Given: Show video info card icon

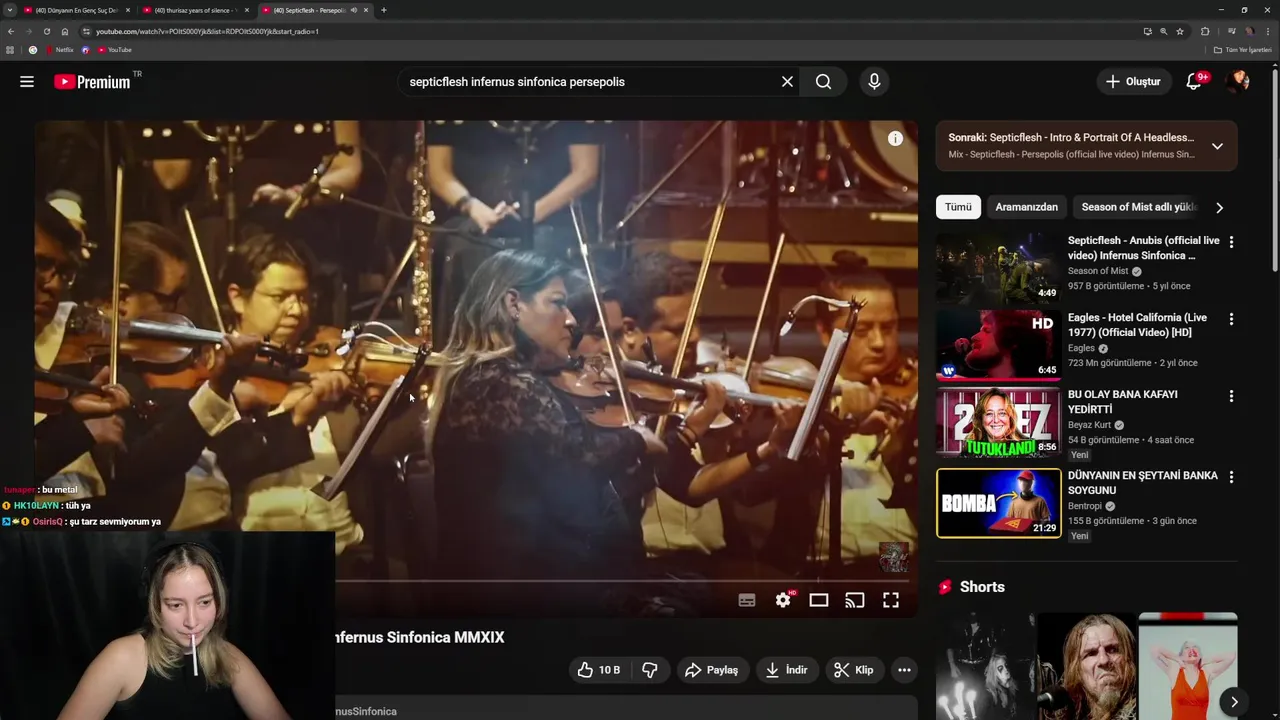Looking at the screenshot, I should (895, 139).
